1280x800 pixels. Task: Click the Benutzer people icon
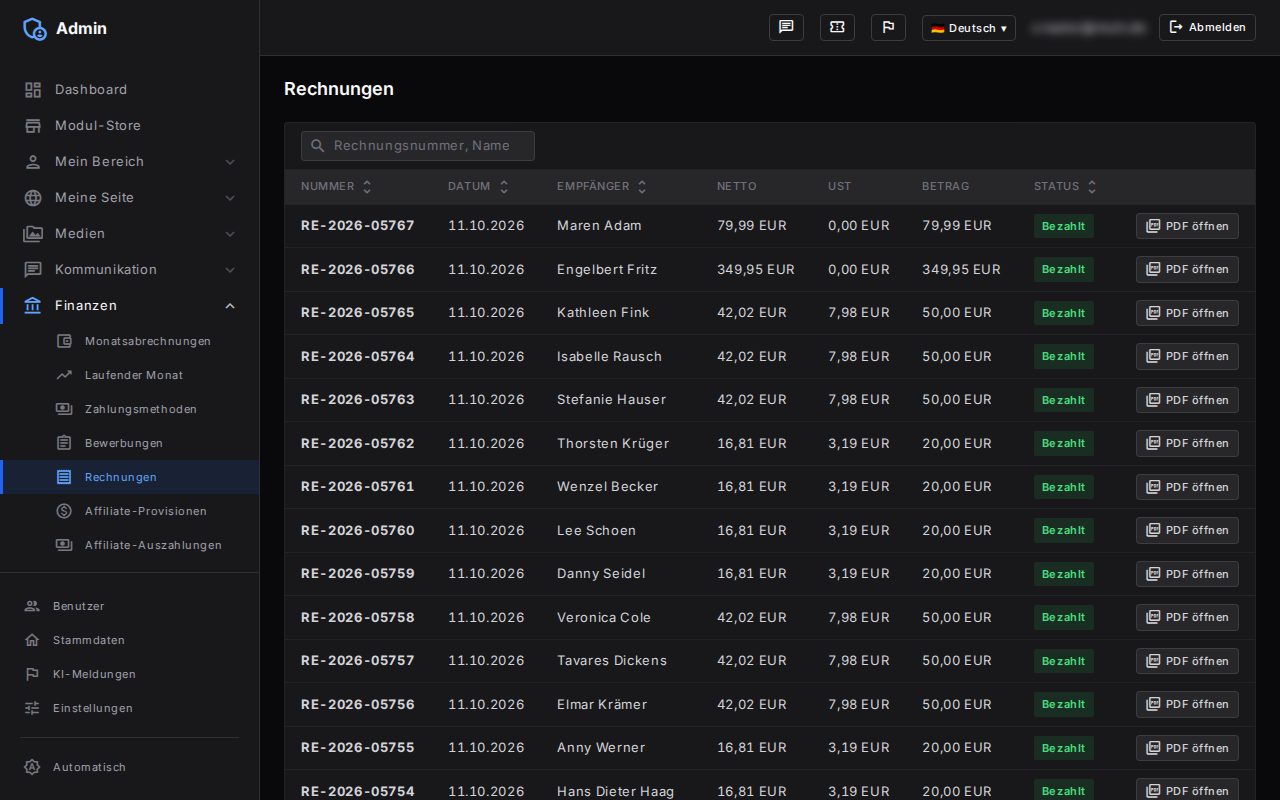tap(32, 606)
